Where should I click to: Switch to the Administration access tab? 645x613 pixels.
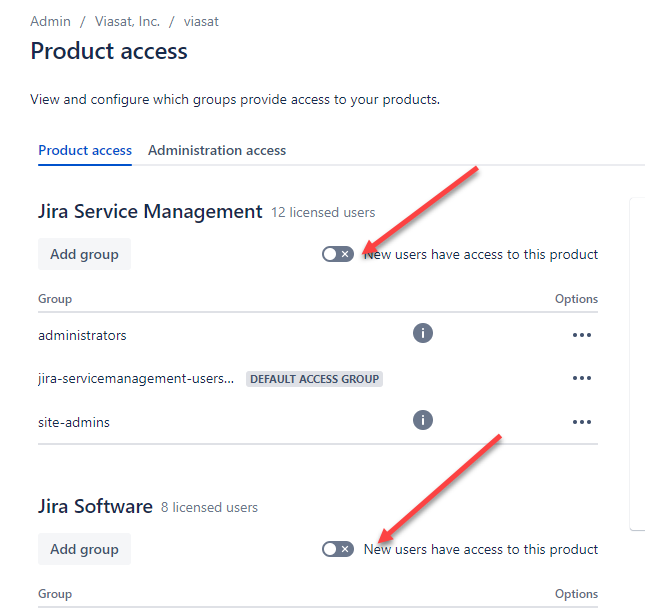[217, 150]
